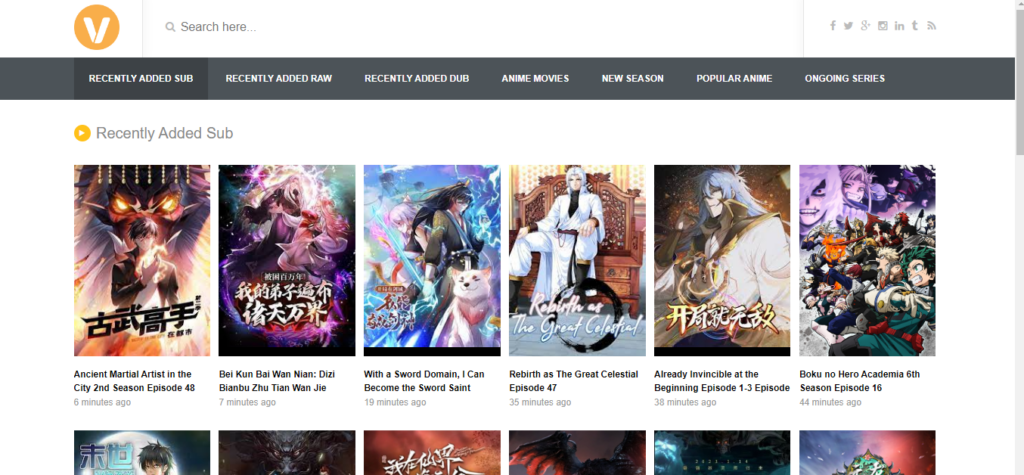Screen dimensions: 1024x475
Task: Click the Recently Added Sub section heading
Action: pos(165,133)
